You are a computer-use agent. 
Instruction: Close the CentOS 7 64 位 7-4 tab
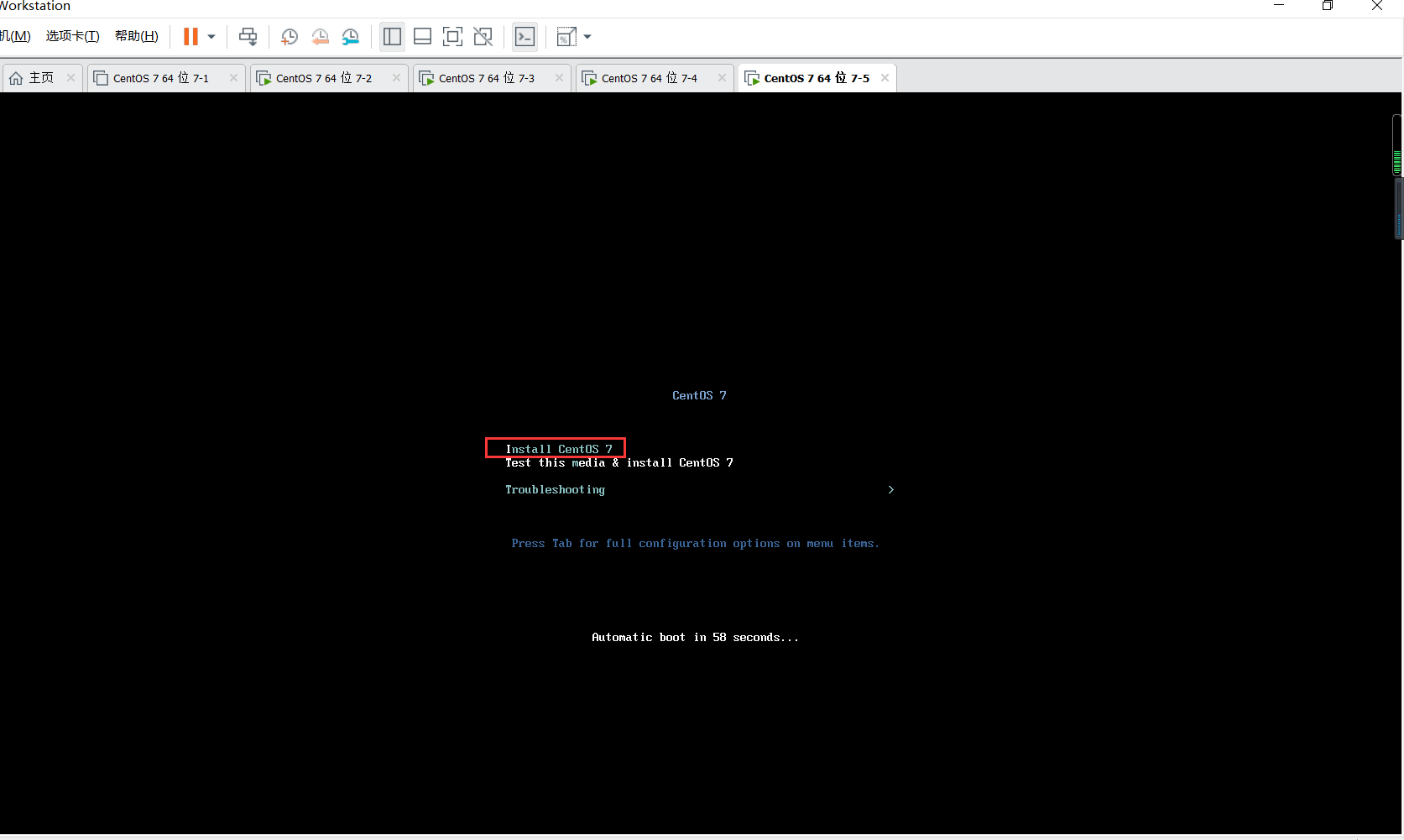click(723, 78)
